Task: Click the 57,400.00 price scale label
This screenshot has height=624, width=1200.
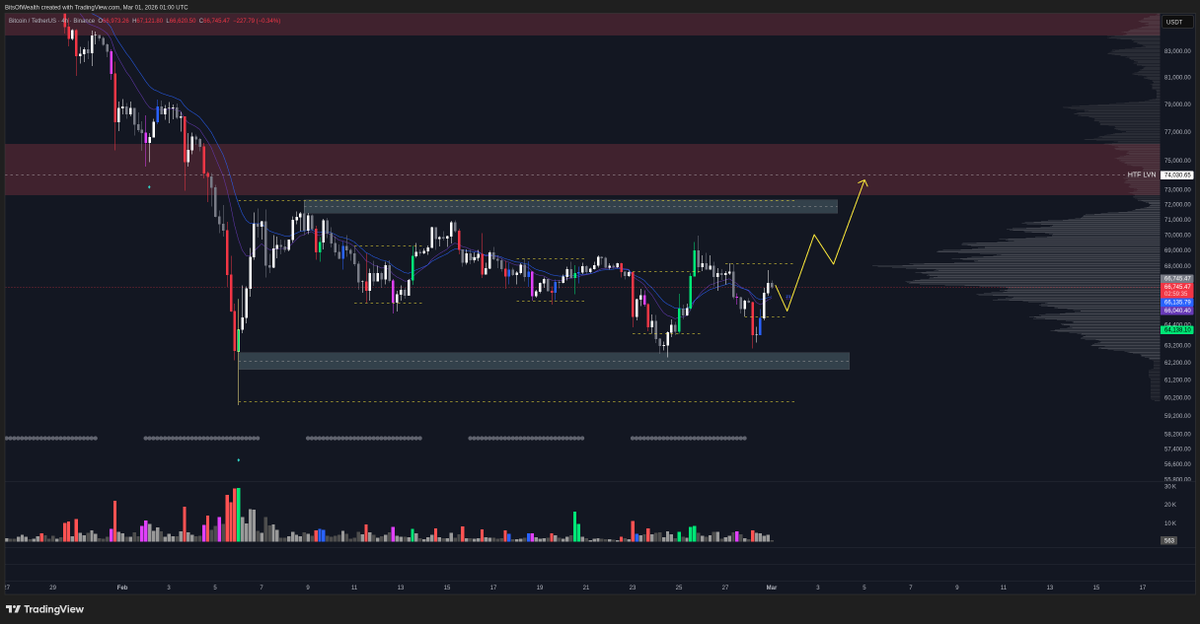Action: tap(1175, 449)
